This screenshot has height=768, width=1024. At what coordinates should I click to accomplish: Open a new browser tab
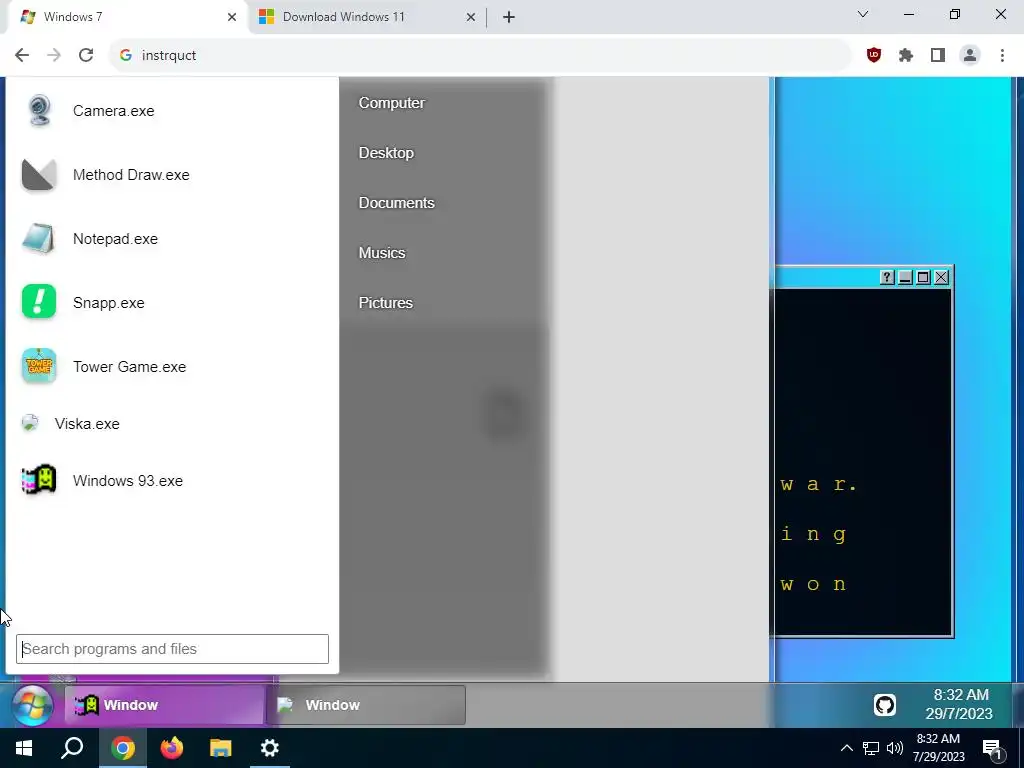coord(509,17)
